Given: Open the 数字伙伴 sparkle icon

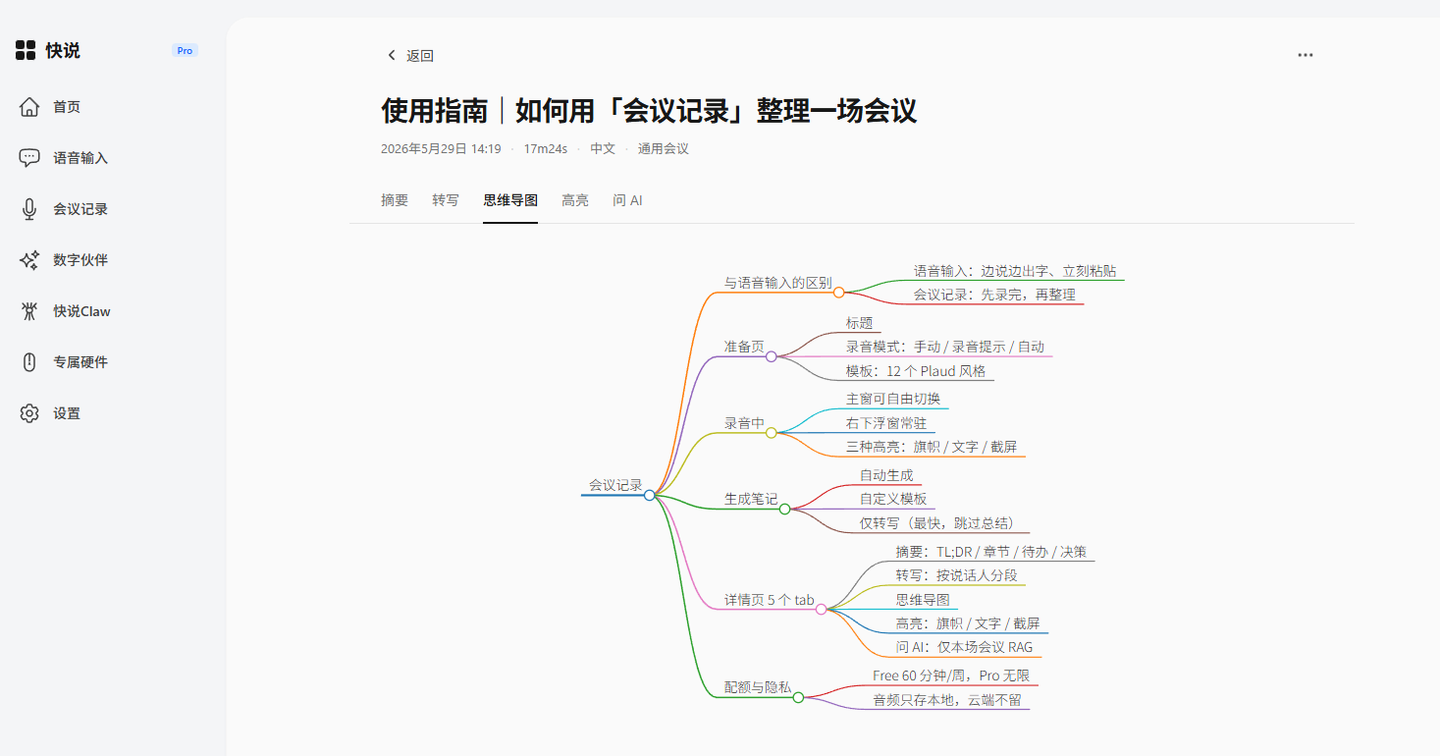Looking at the screenshot, I should [x=29, y=260].
